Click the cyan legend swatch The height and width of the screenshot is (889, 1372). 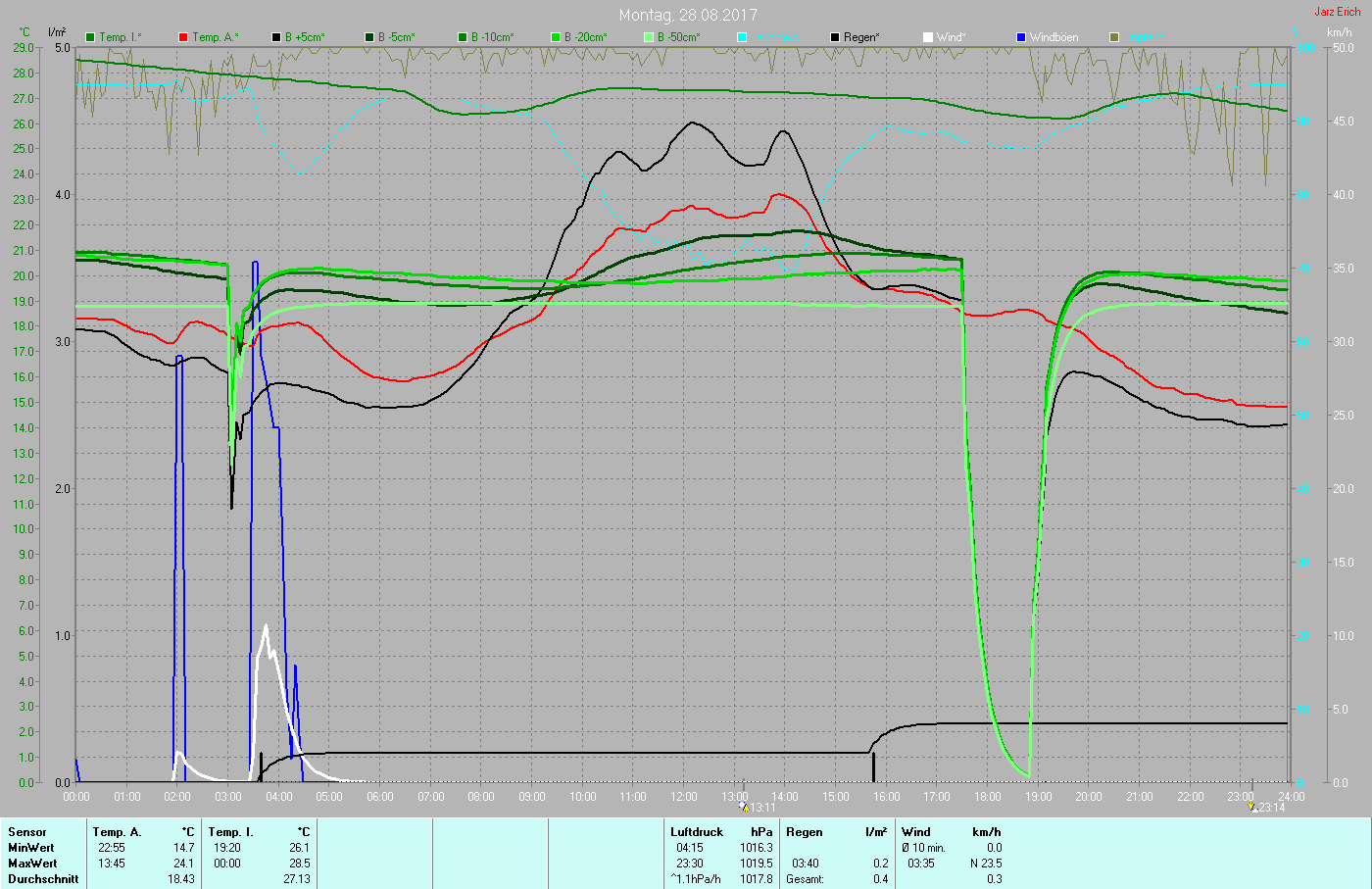(x=742, y=37)
